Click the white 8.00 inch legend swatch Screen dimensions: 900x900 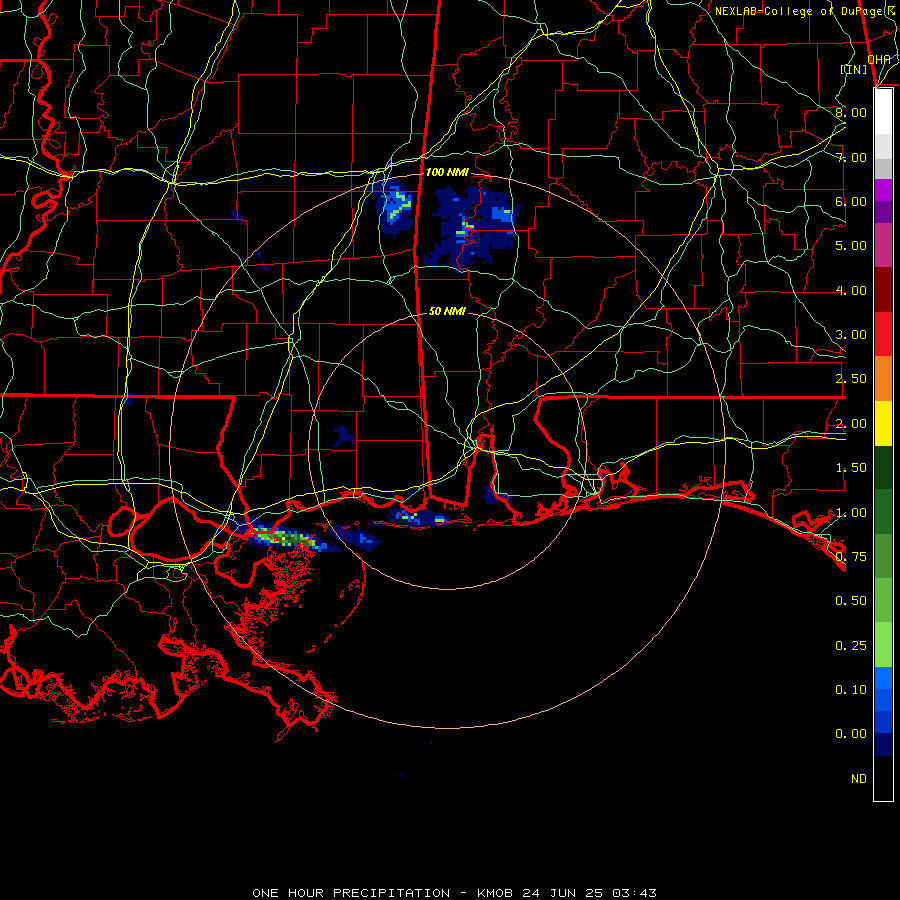[883, 112]
